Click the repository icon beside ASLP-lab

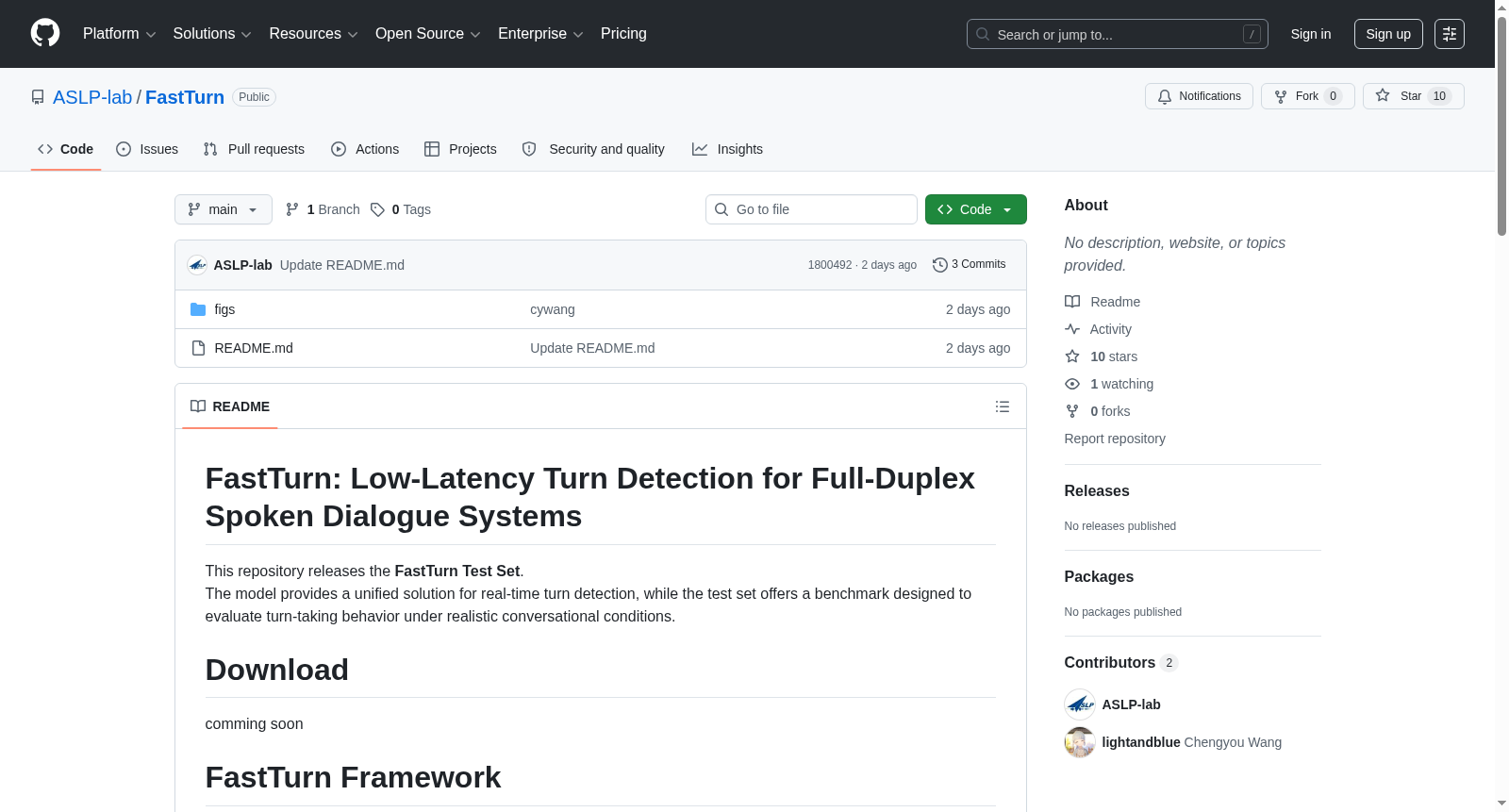38,97
